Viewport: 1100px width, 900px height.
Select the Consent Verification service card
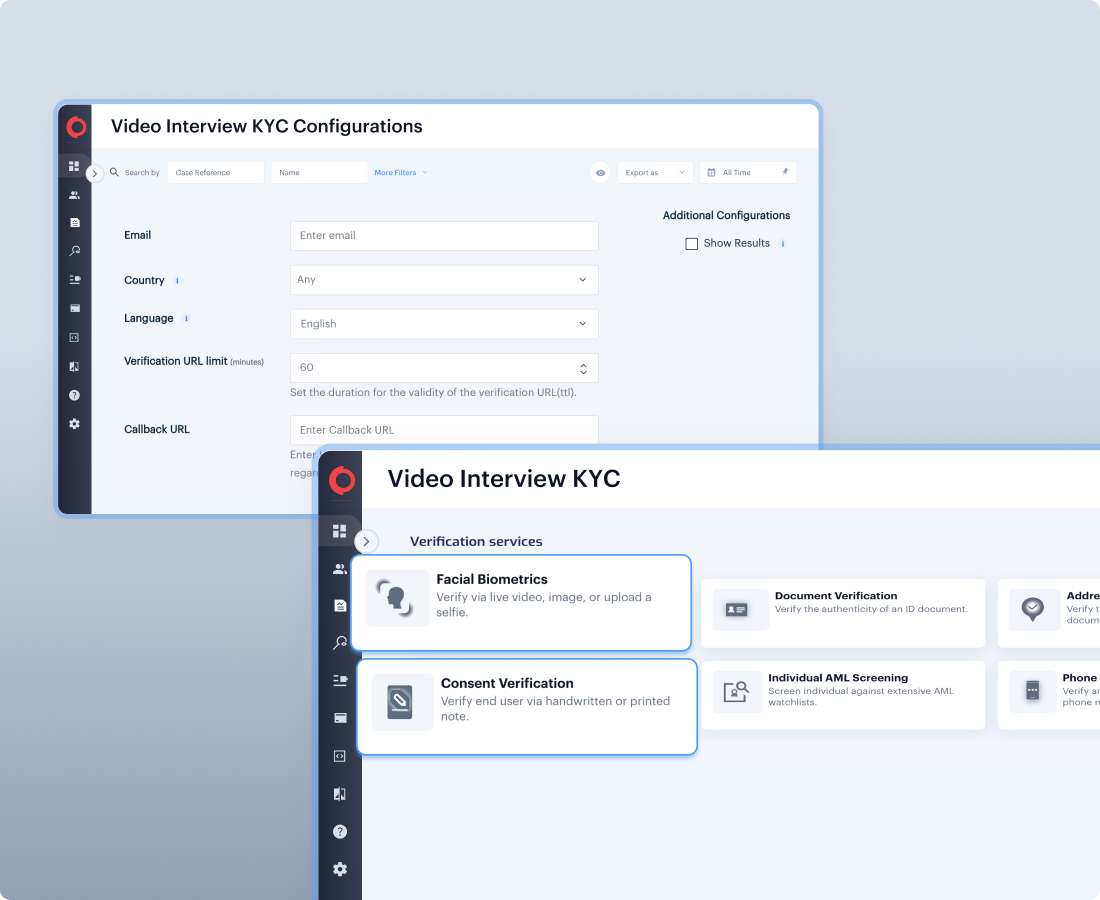point(526,706)
